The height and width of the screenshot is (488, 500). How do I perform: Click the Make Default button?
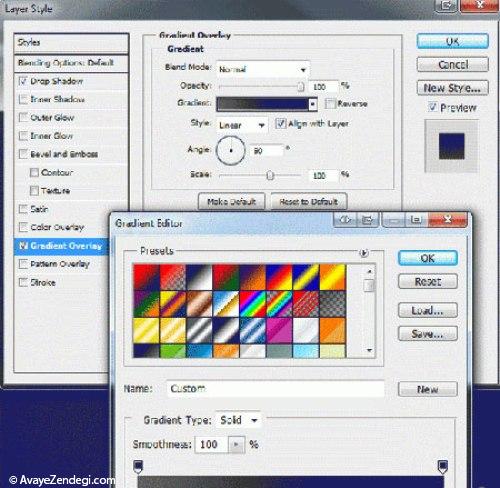point(231,202)
